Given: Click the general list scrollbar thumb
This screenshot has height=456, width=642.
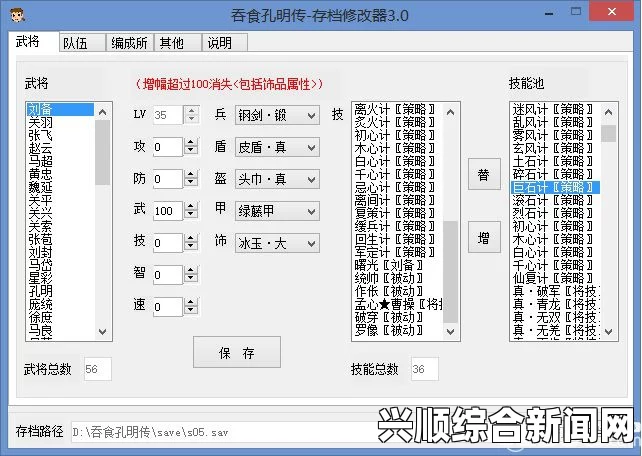Looking at the screenshot, I should pos(103,152).
